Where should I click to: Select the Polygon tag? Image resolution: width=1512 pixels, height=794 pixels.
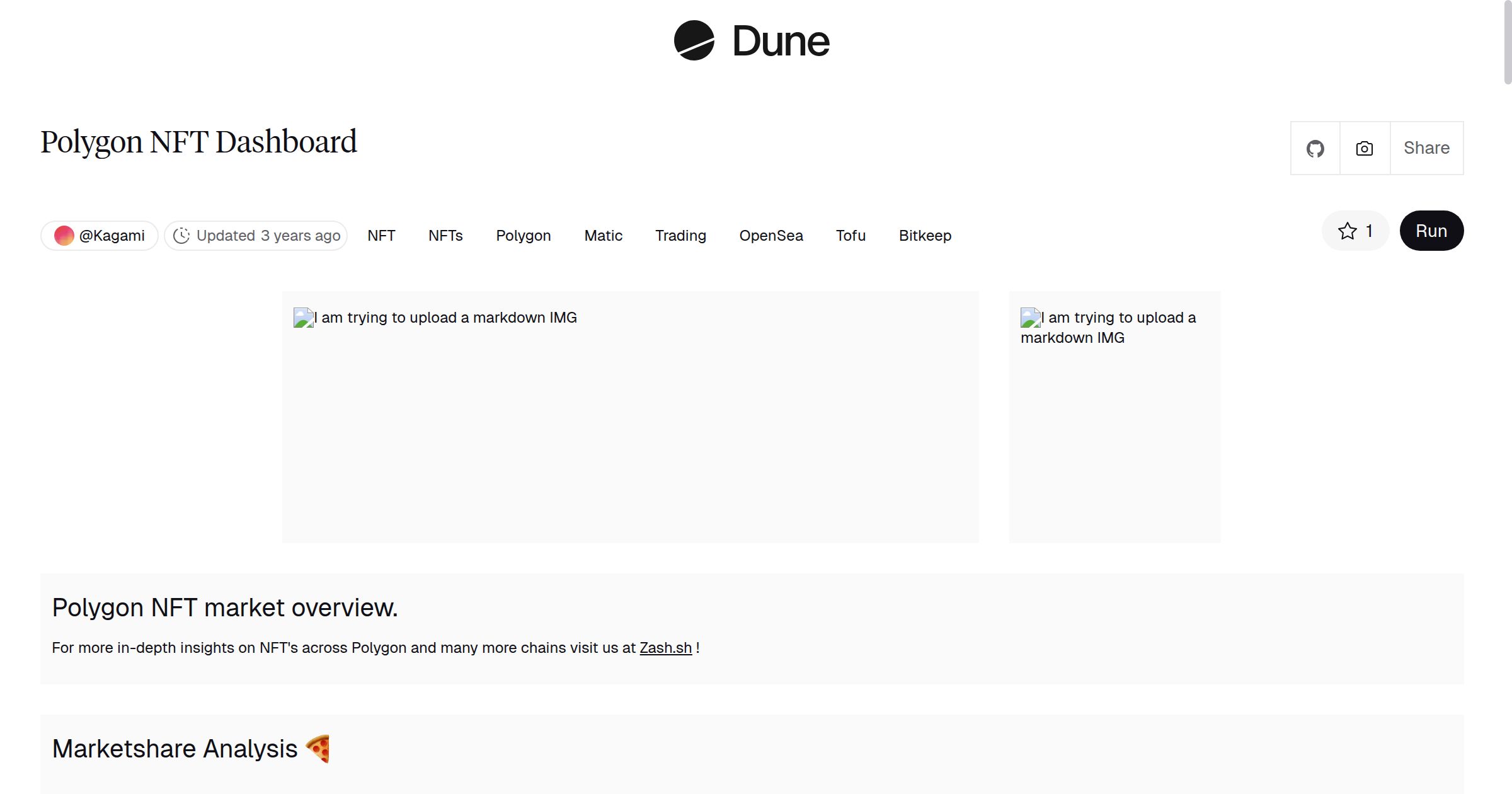click(524, 235)
